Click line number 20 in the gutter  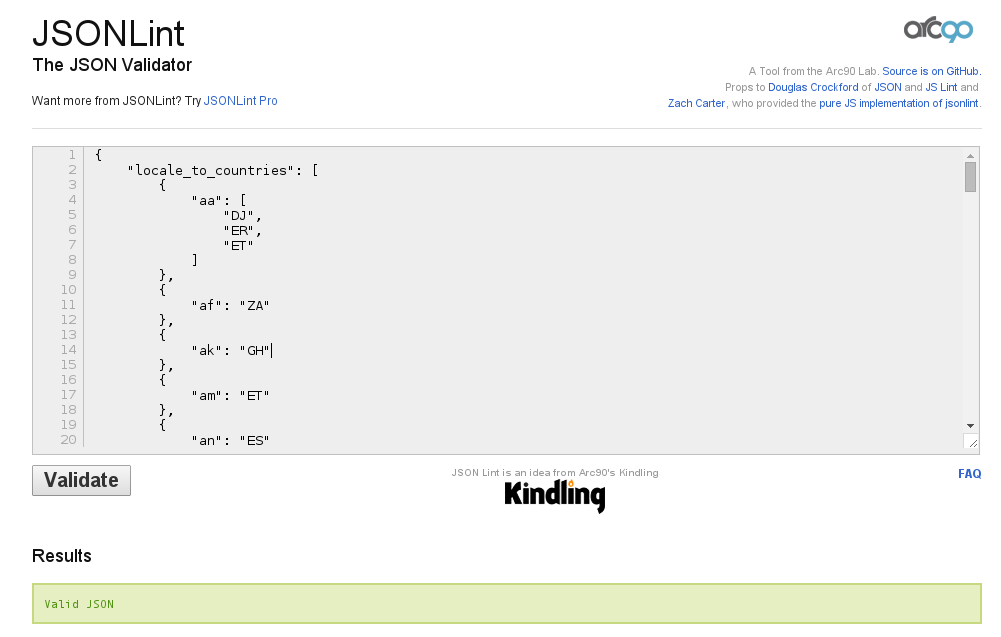(x=68, y=440)
